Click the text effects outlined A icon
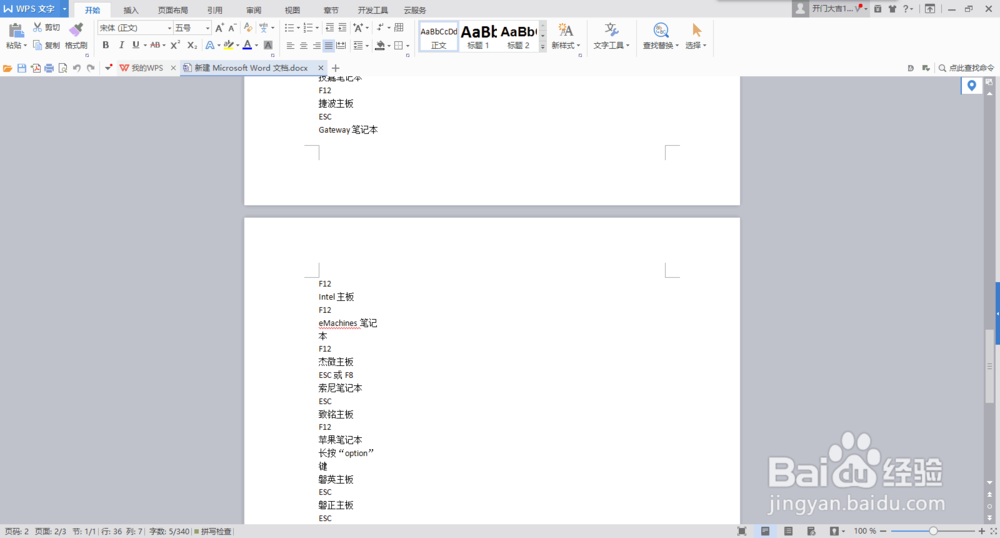Screen dimensions: 1000x538 click(x=210, y=45)
